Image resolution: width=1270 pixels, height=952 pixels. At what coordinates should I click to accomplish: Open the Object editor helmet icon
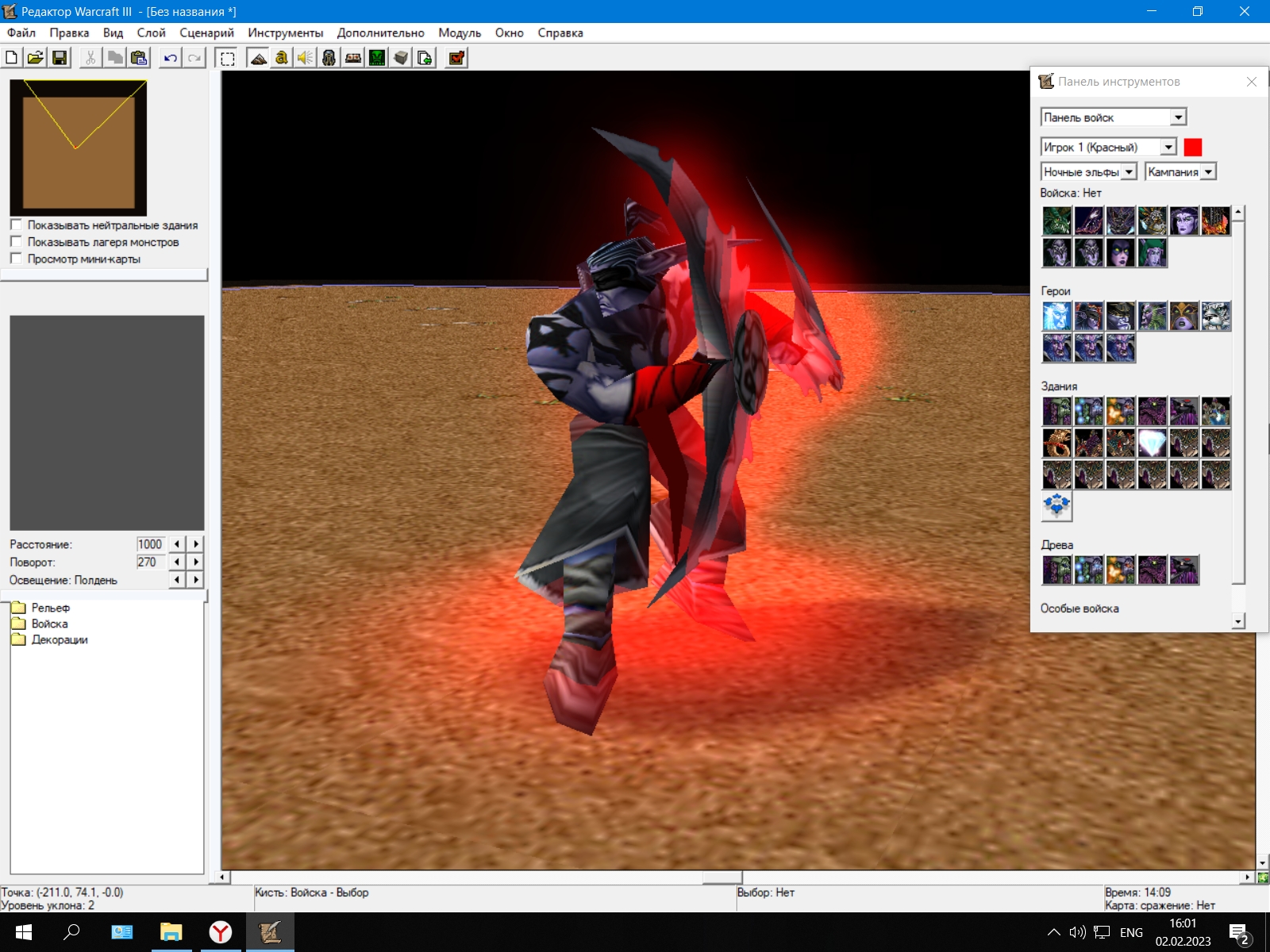coord(329,58)
